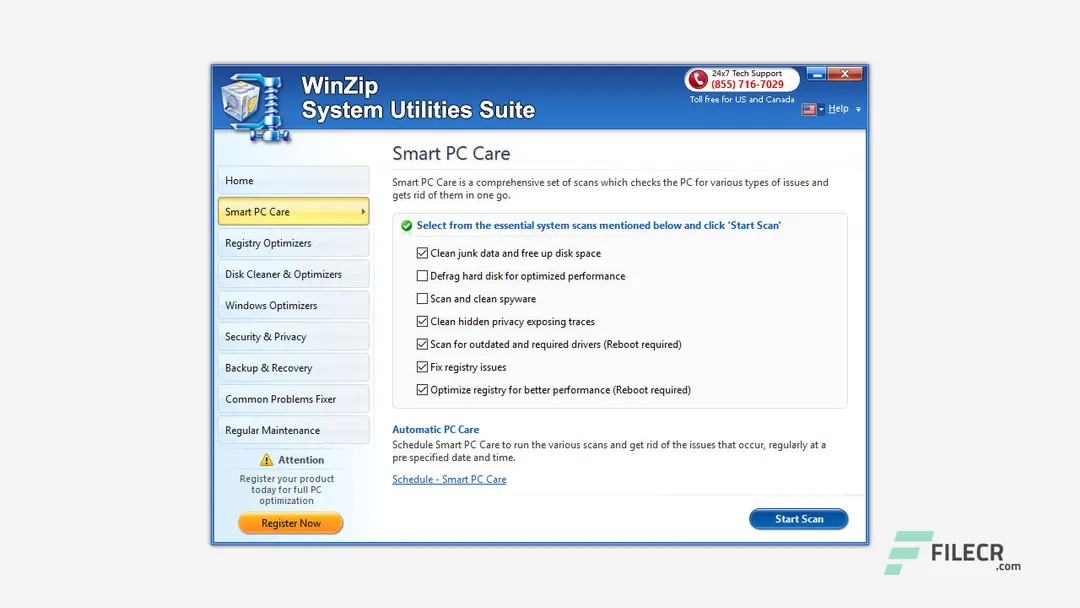Open the language flag dropdown arrow

click(x=821, y=109)
